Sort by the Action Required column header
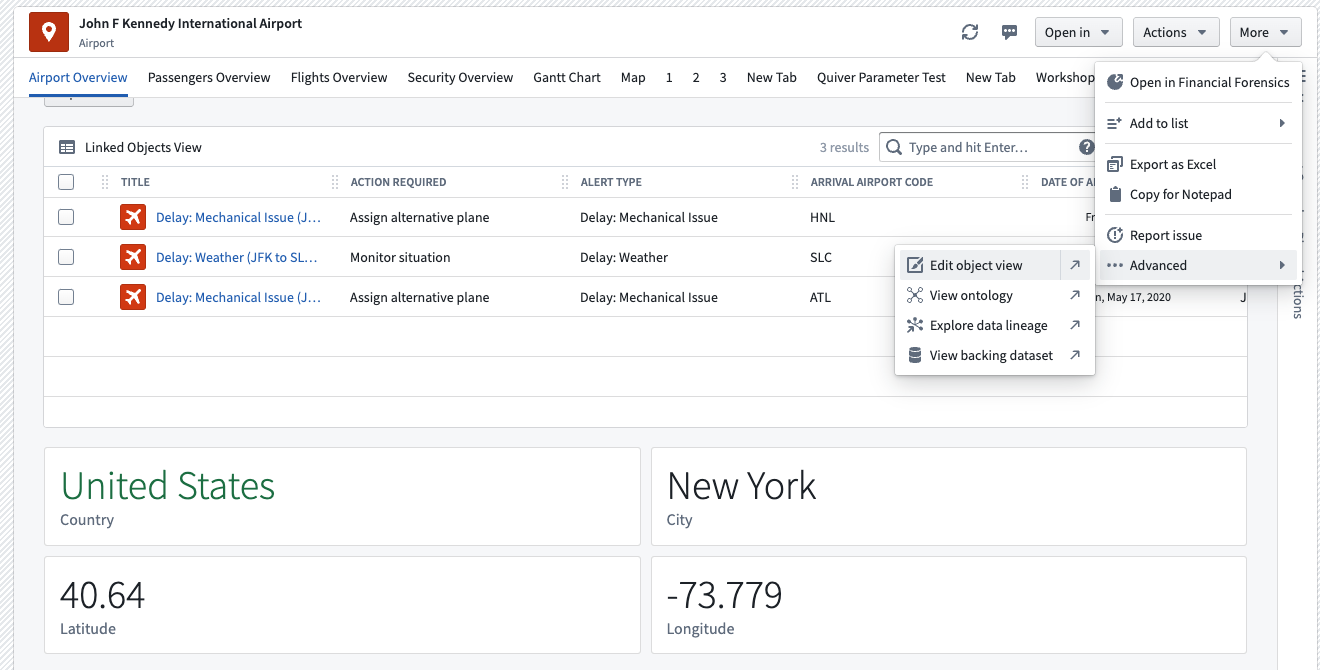The image size is (1320, 670). pos(398,182)
